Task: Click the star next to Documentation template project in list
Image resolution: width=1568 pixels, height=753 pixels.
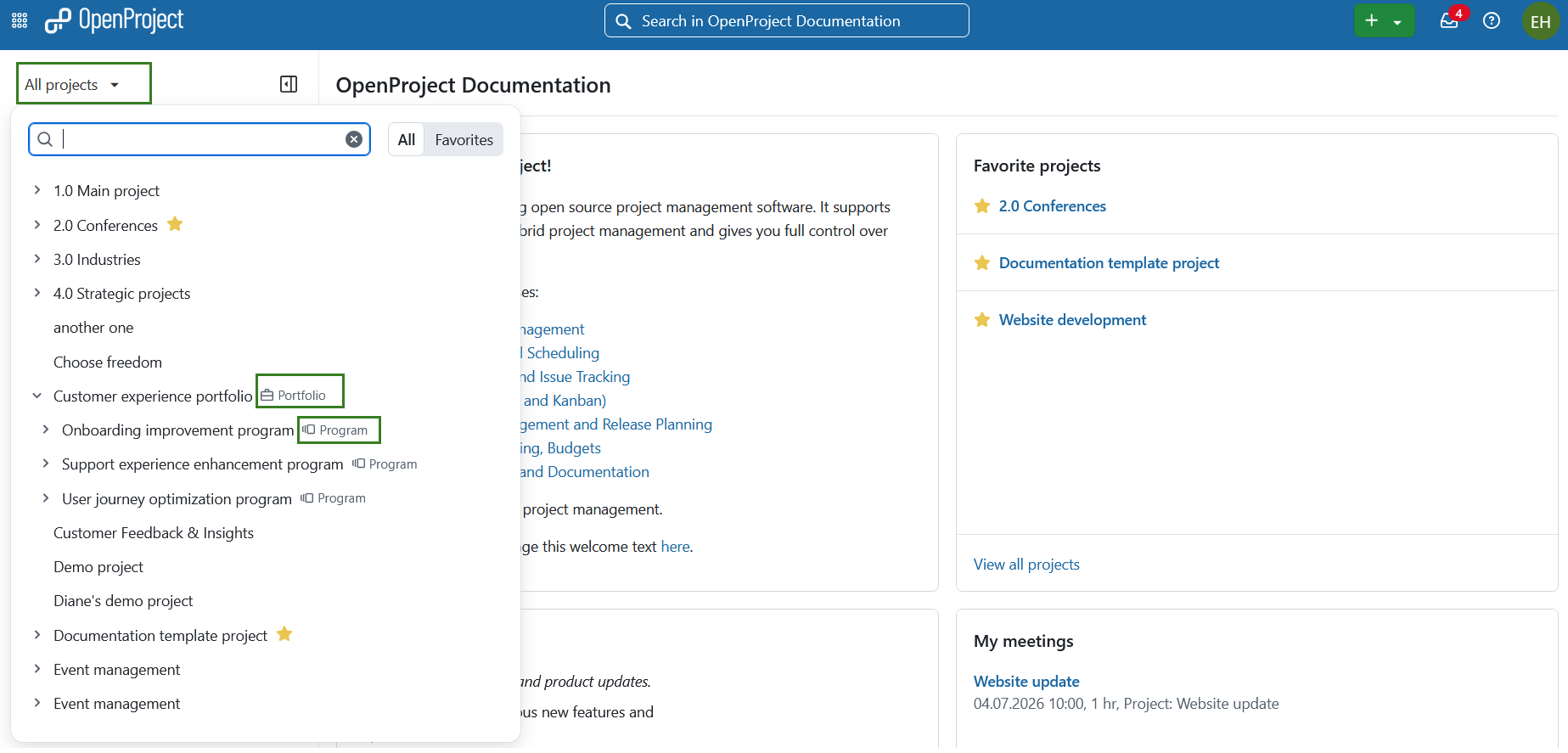Action: pos(284,634)
